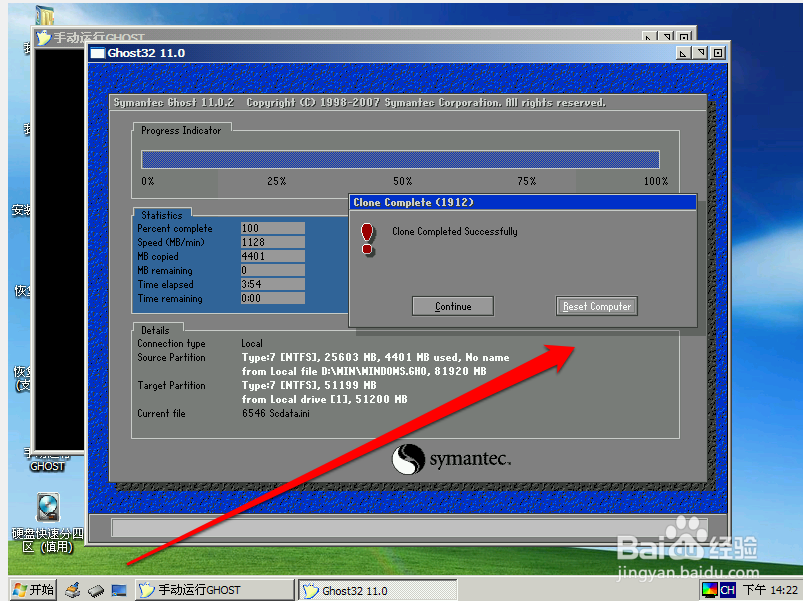Screen dimensions: 803x601
Task: Click the MB copied value 4401
Action: [272, 256]
